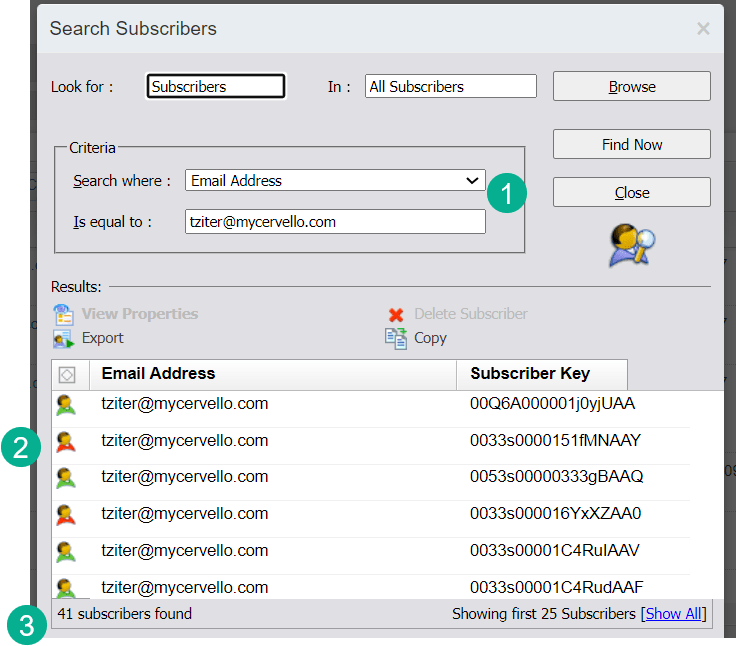Click the View Properties icon

pyautogui.click(x=64, y=314)
